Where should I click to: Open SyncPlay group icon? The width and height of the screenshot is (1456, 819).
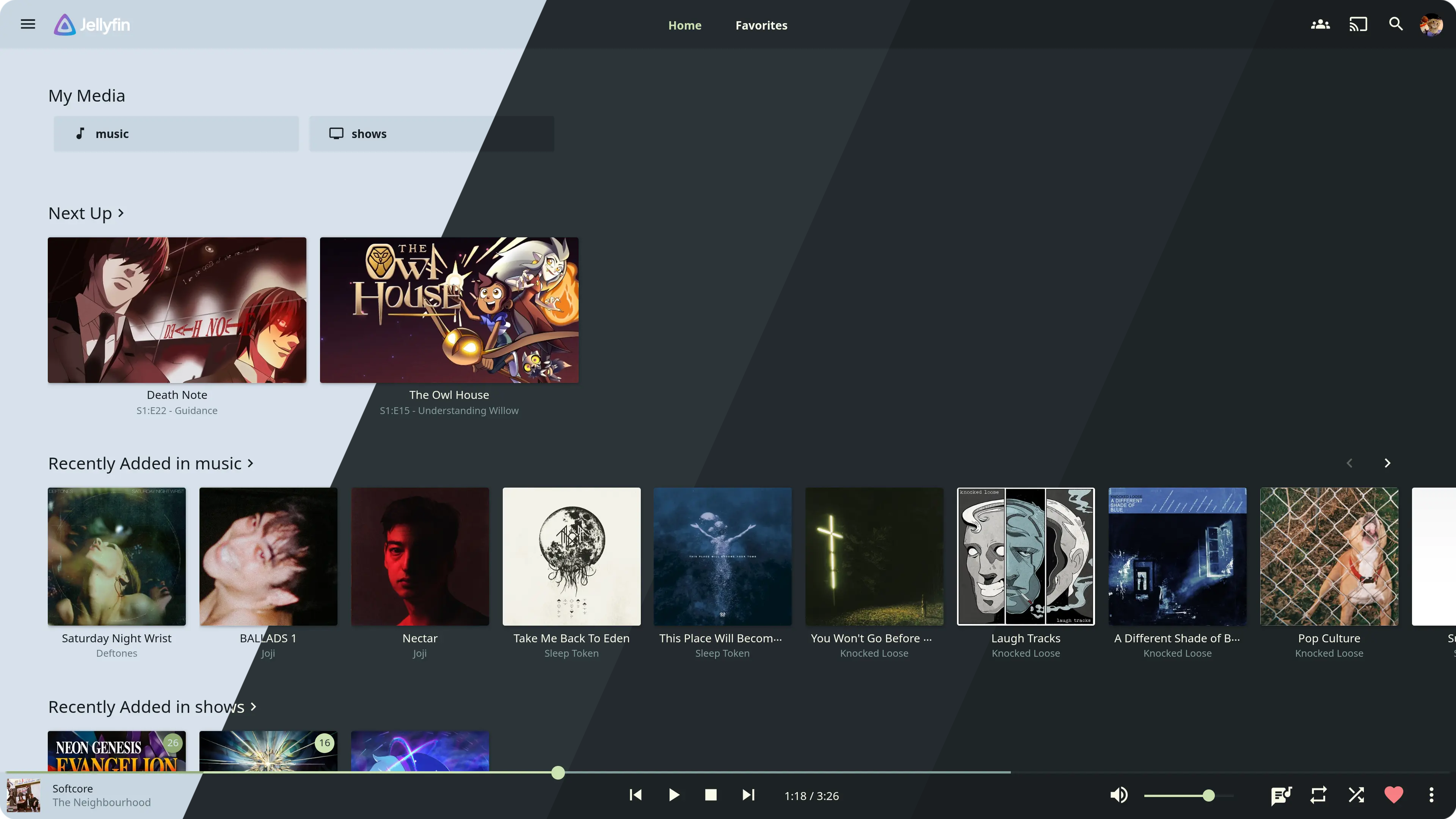pyautogui.click(x=1320, y=24)
